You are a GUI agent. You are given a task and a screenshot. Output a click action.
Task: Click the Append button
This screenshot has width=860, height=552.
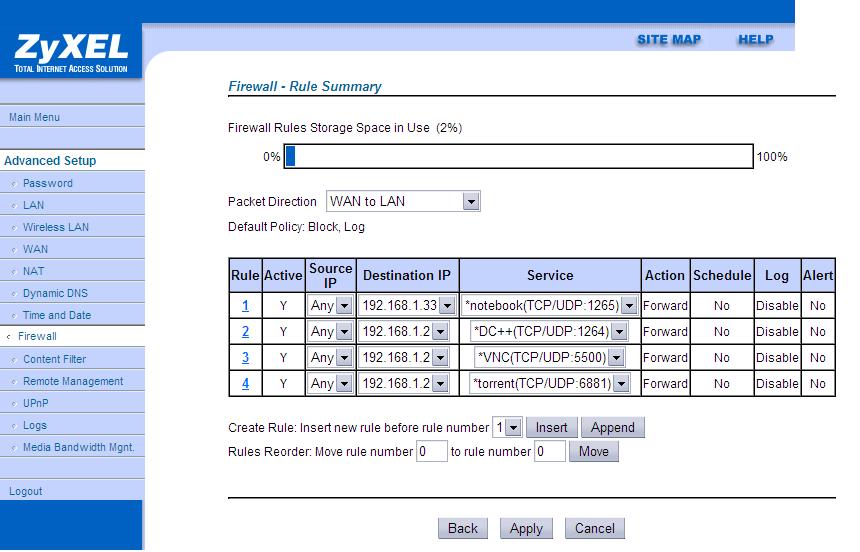[x=613, y=427]
